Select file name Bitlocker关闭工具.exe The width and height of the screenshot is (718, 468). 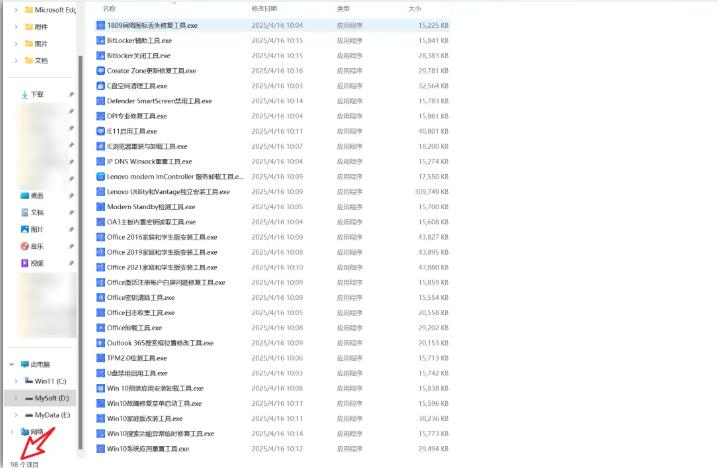click(138, 55)
